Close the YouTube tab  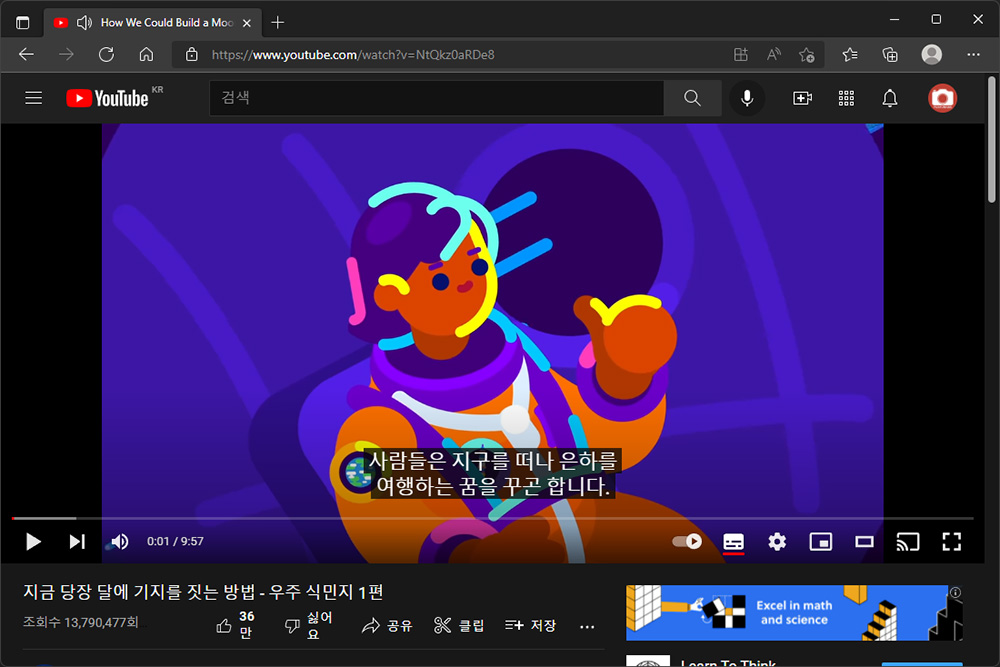(x=247, y=23)
